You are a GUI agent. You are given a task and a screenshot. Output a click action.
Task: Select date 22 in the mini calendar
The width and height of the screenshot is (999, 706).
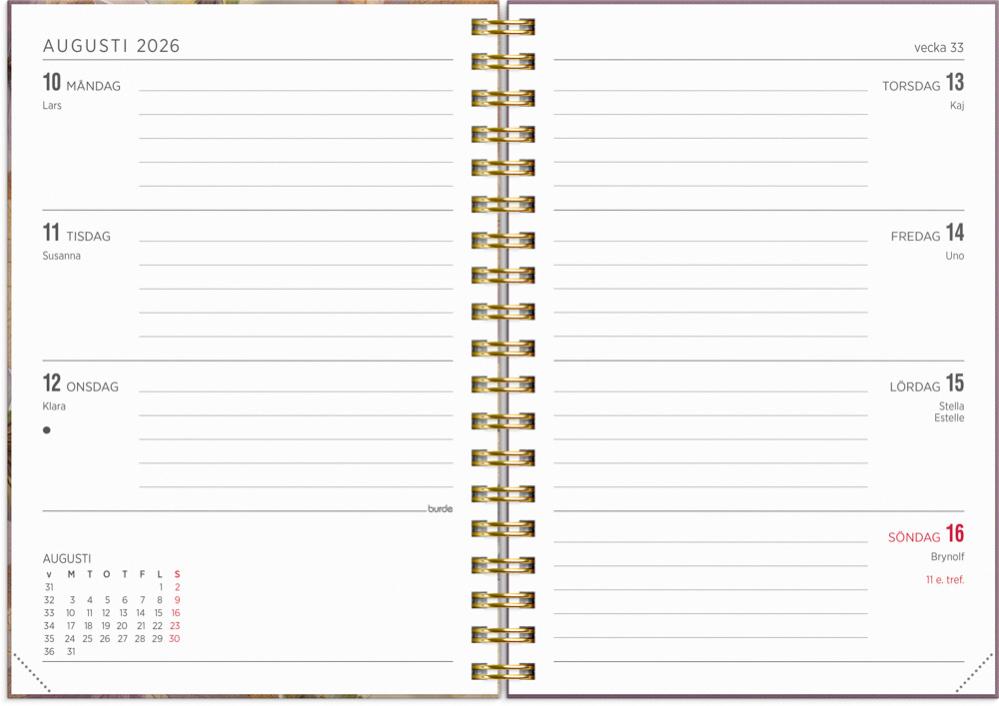coord(157,626)
